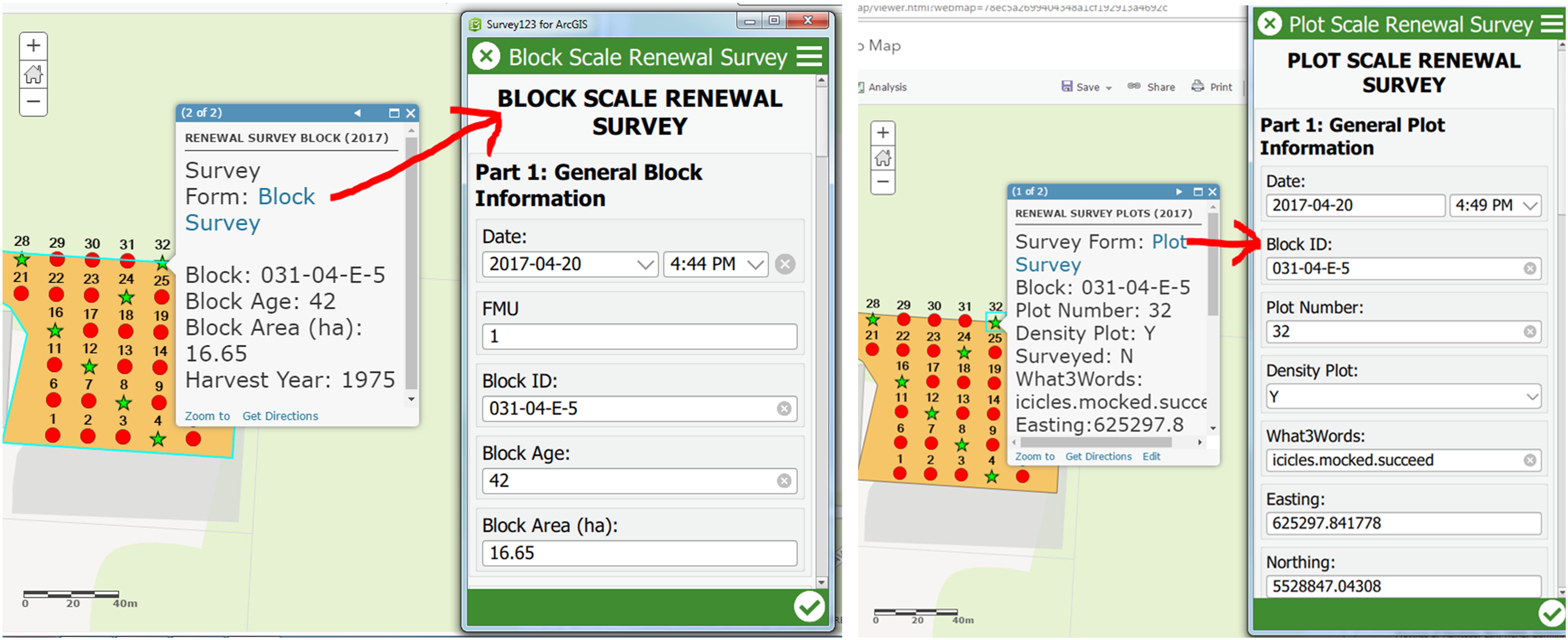
Task: Clear the Block ID field in the block survey
Action: coord(784,408)
